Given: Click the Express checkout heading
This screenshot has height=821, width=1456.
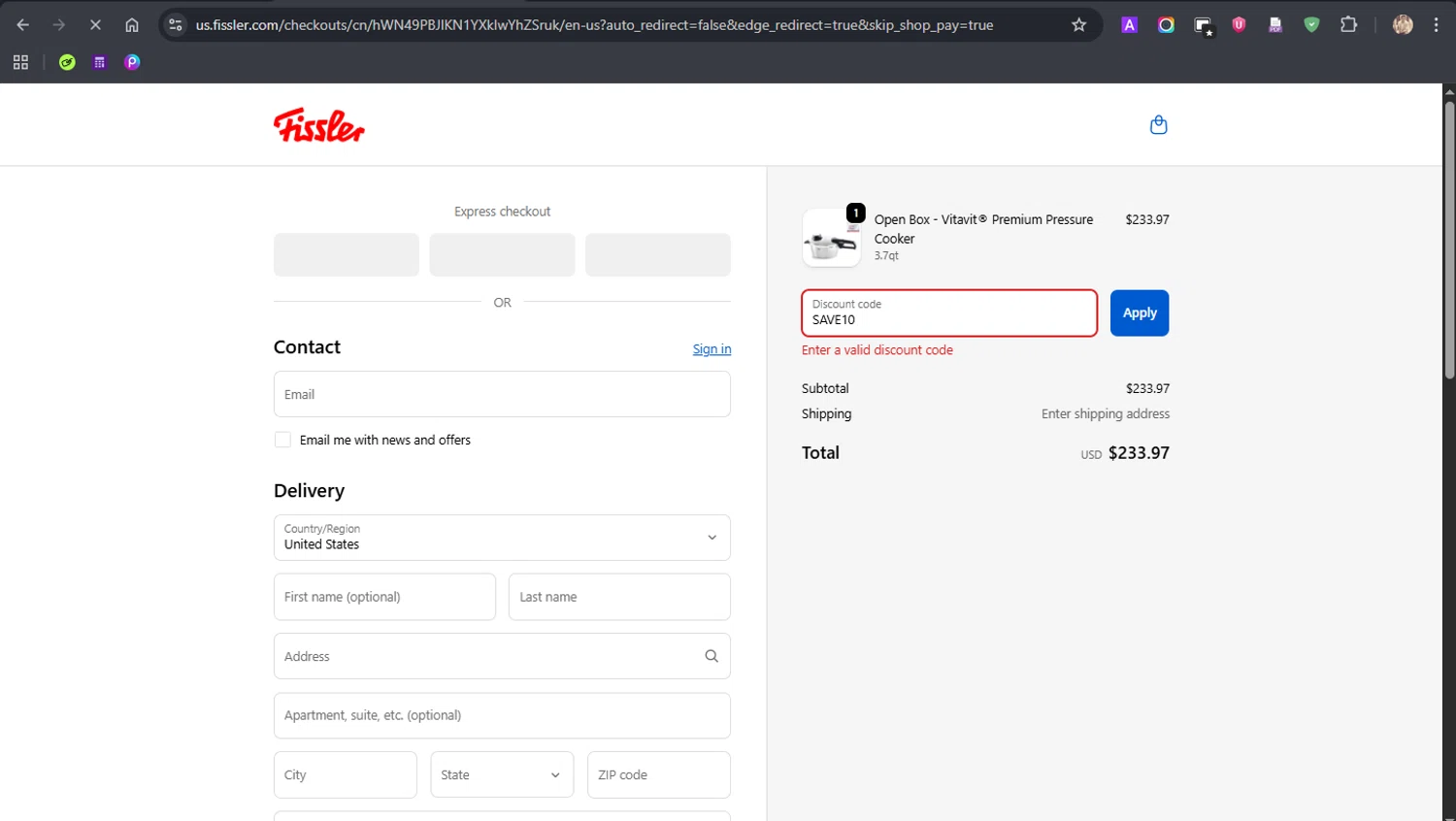Looking at the screenshot, I should click(502, 212).
